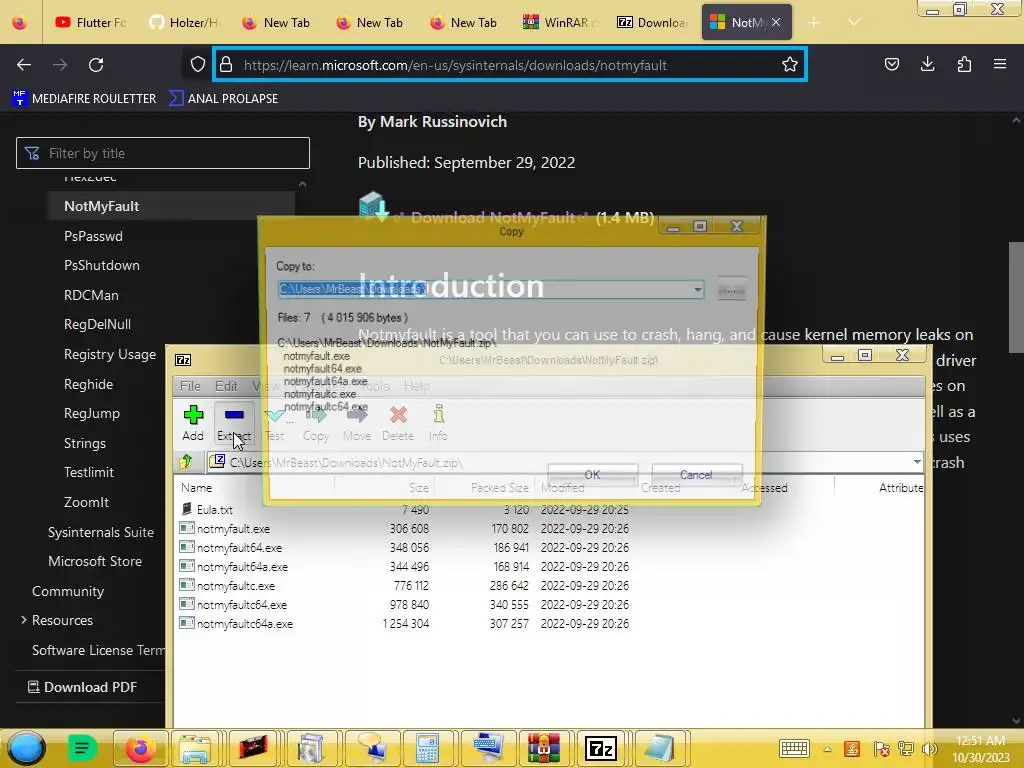
Task: Go up one folder level in 7-Zip
Action: (186, 462)
